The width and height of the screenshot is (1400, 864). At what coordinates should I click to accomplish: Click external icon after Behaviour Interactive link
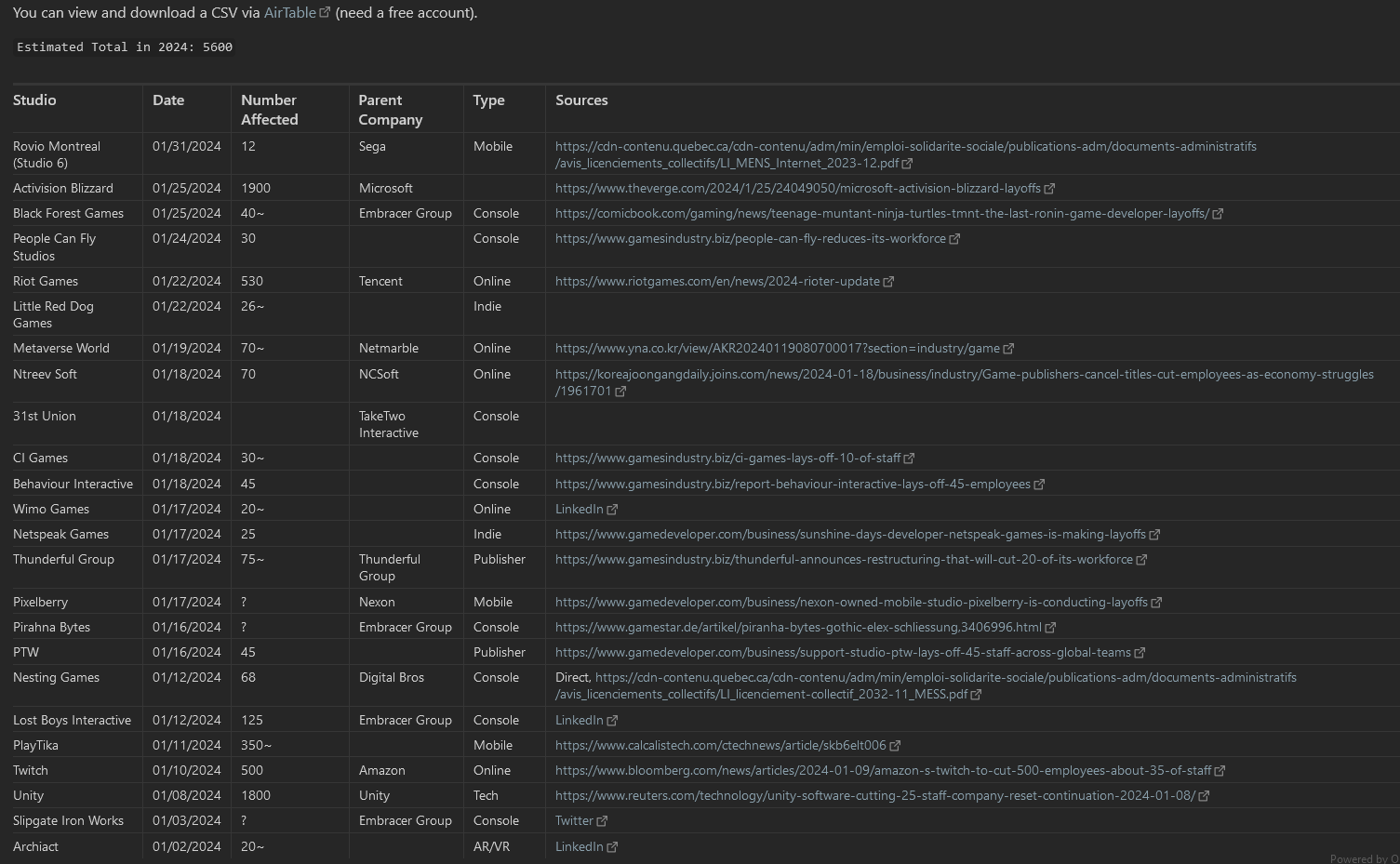pos(1039,485)
